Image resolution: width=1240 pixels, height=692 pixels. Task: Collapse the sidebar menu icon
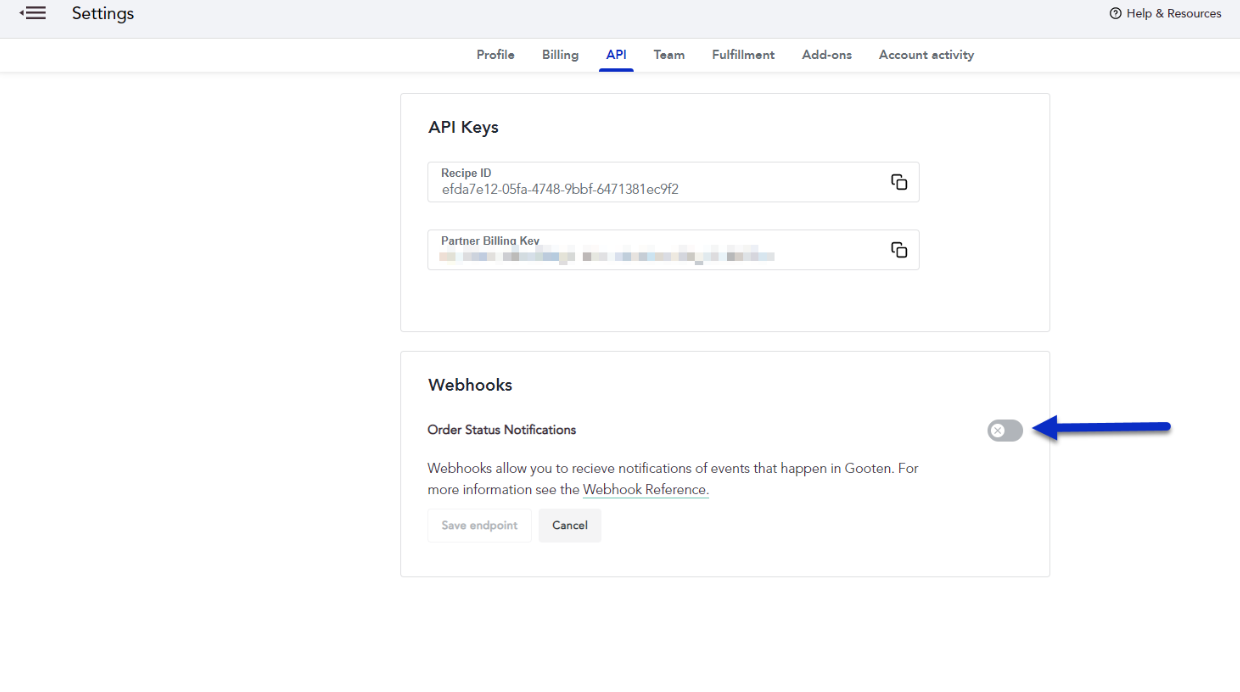(33, 13)
